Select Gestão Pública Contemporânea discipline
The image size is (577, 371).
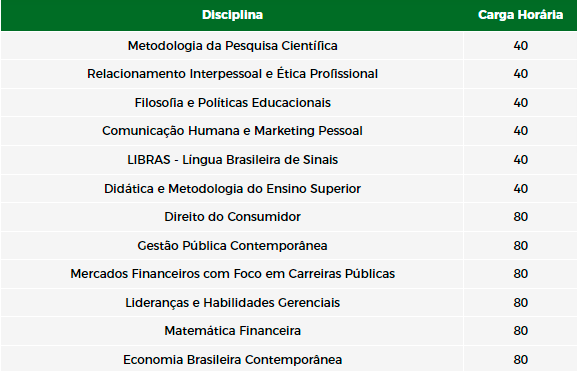click(x=232, y=245)
